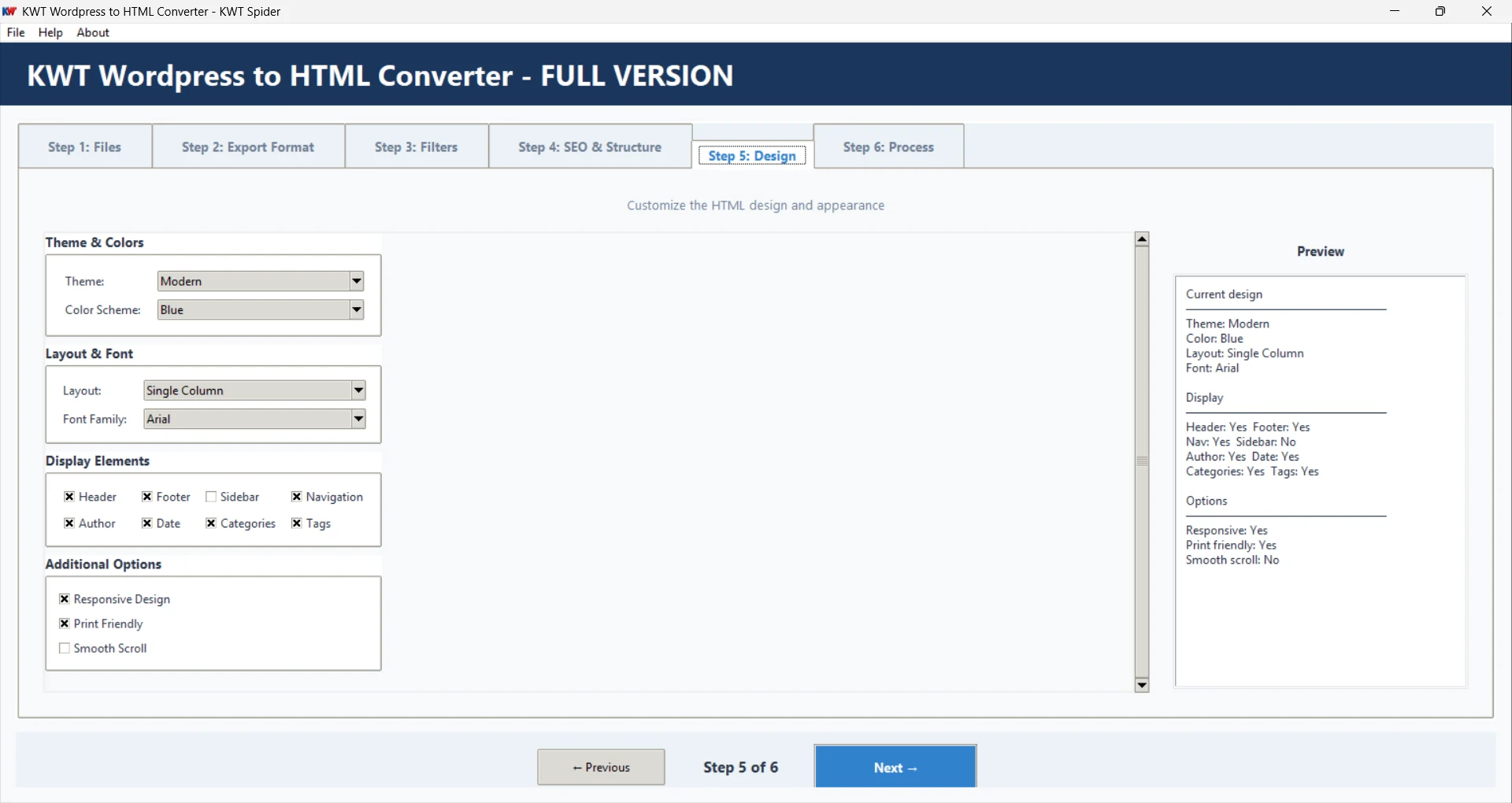
Task: Click 'Color: Blue' in preview panel
Action: 1215,339
